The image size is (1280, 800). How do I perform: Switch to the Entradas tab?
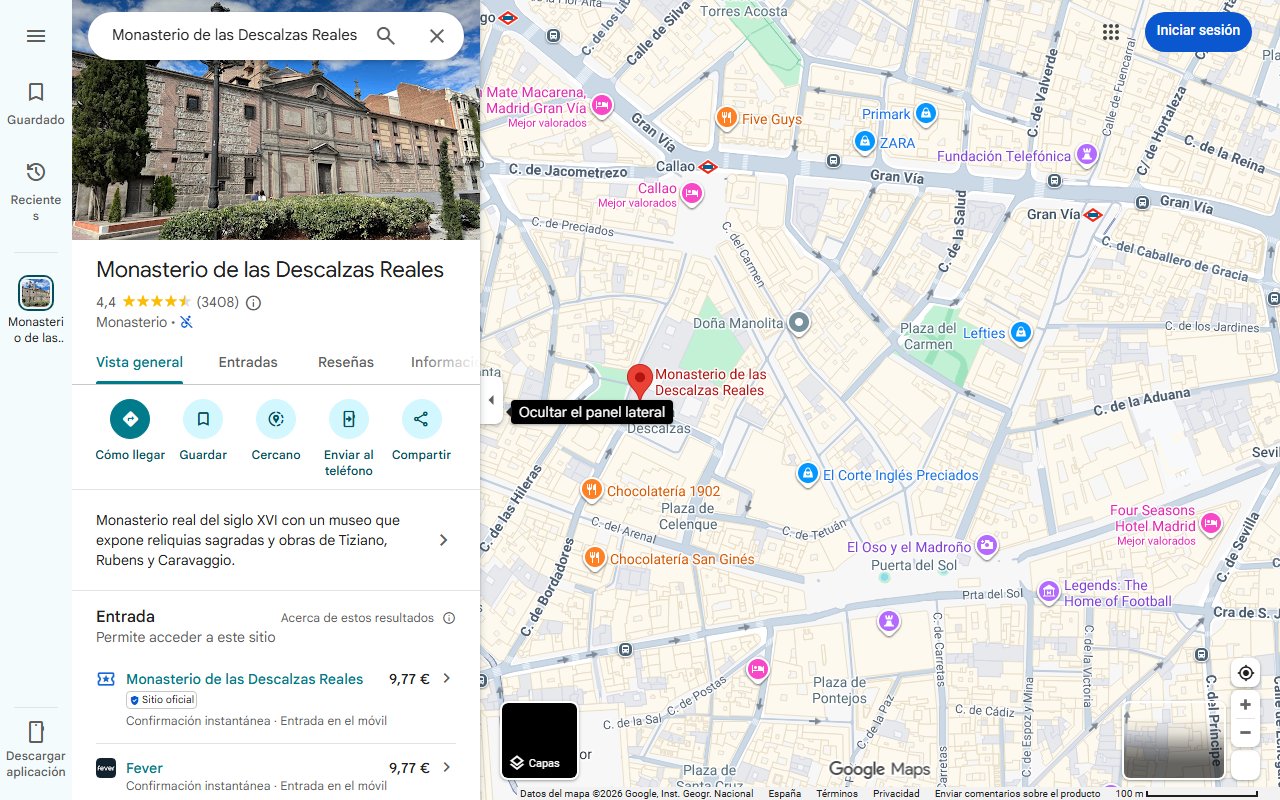[x=248, y=362]
